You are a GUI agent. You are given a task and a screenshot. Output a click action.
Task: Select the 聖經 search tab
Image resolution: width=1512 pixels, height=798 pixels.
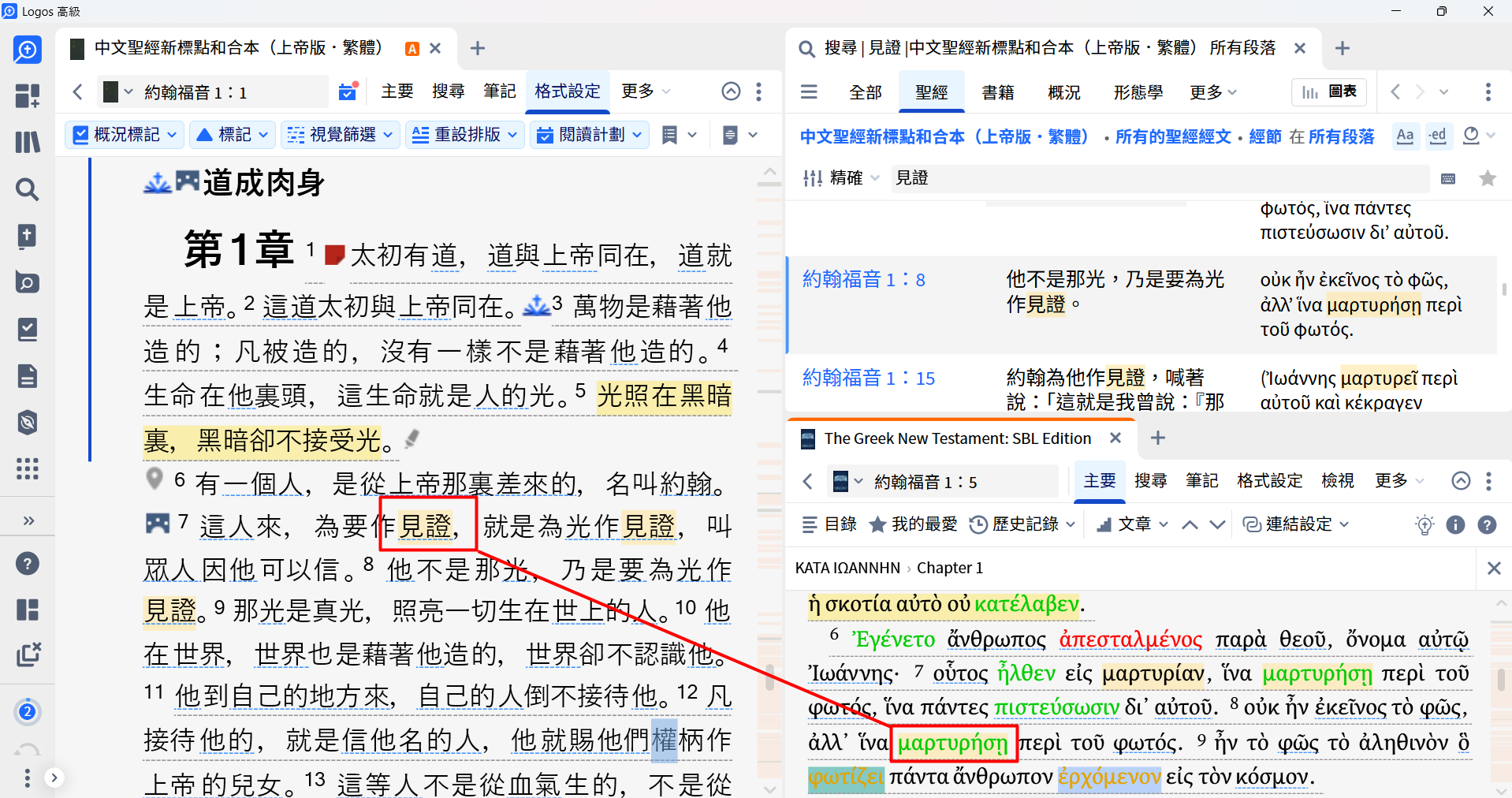pyautogui.click(x=932, y=92)
